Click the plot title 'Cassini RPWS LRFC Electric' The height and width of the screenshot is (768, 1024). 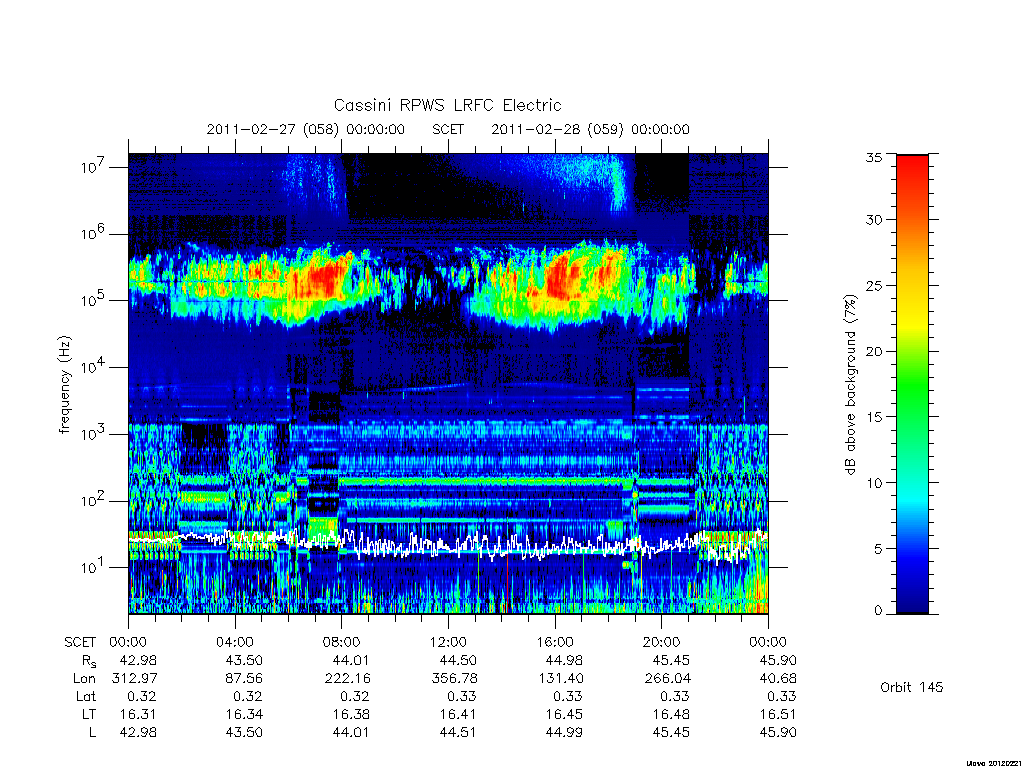(x=447, y=105)
